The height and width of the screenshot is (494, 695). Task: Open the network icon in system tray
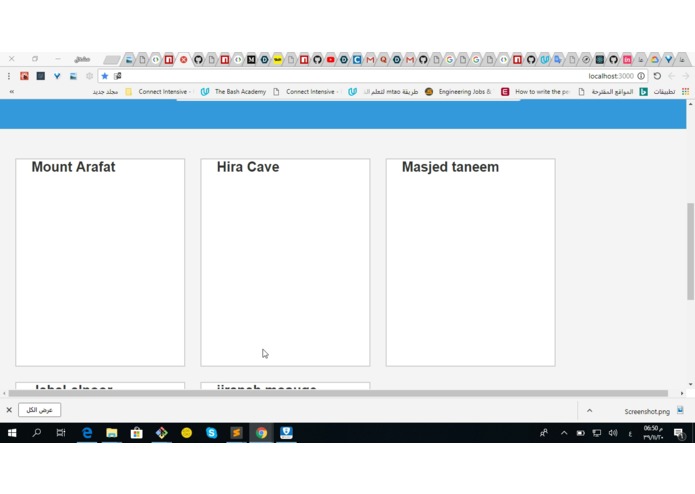point(597,433)
